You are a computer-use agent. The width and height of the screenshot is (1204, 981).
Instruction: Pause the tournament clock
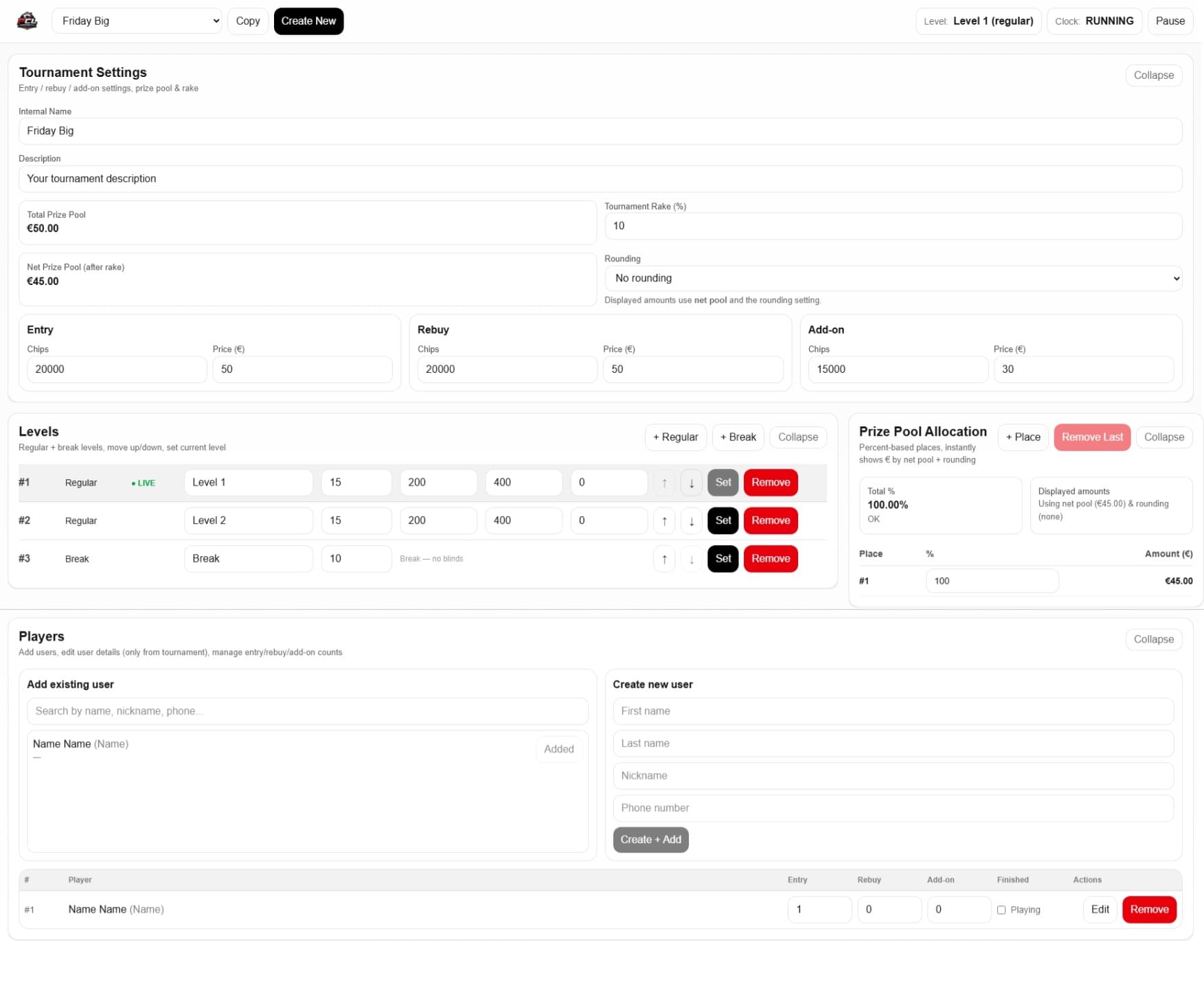point(1170,21)
